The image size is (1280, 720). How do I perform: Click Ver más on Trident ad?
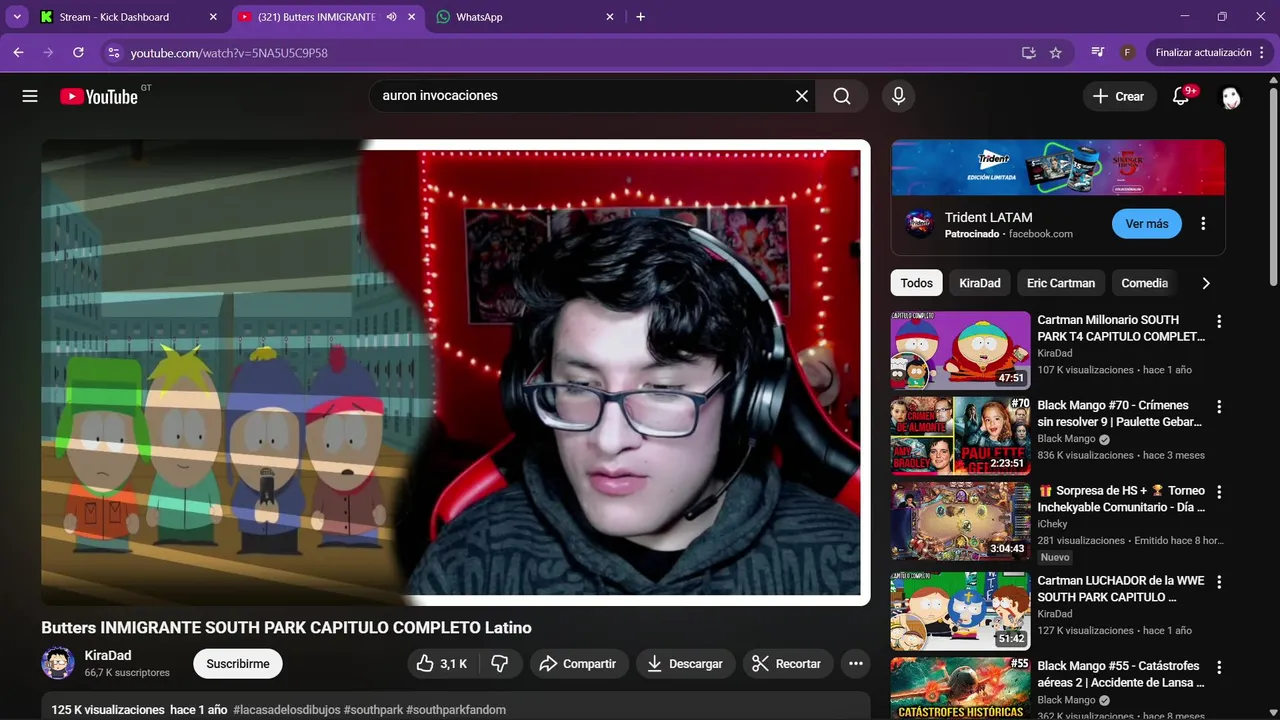(x=1146, y=224)
